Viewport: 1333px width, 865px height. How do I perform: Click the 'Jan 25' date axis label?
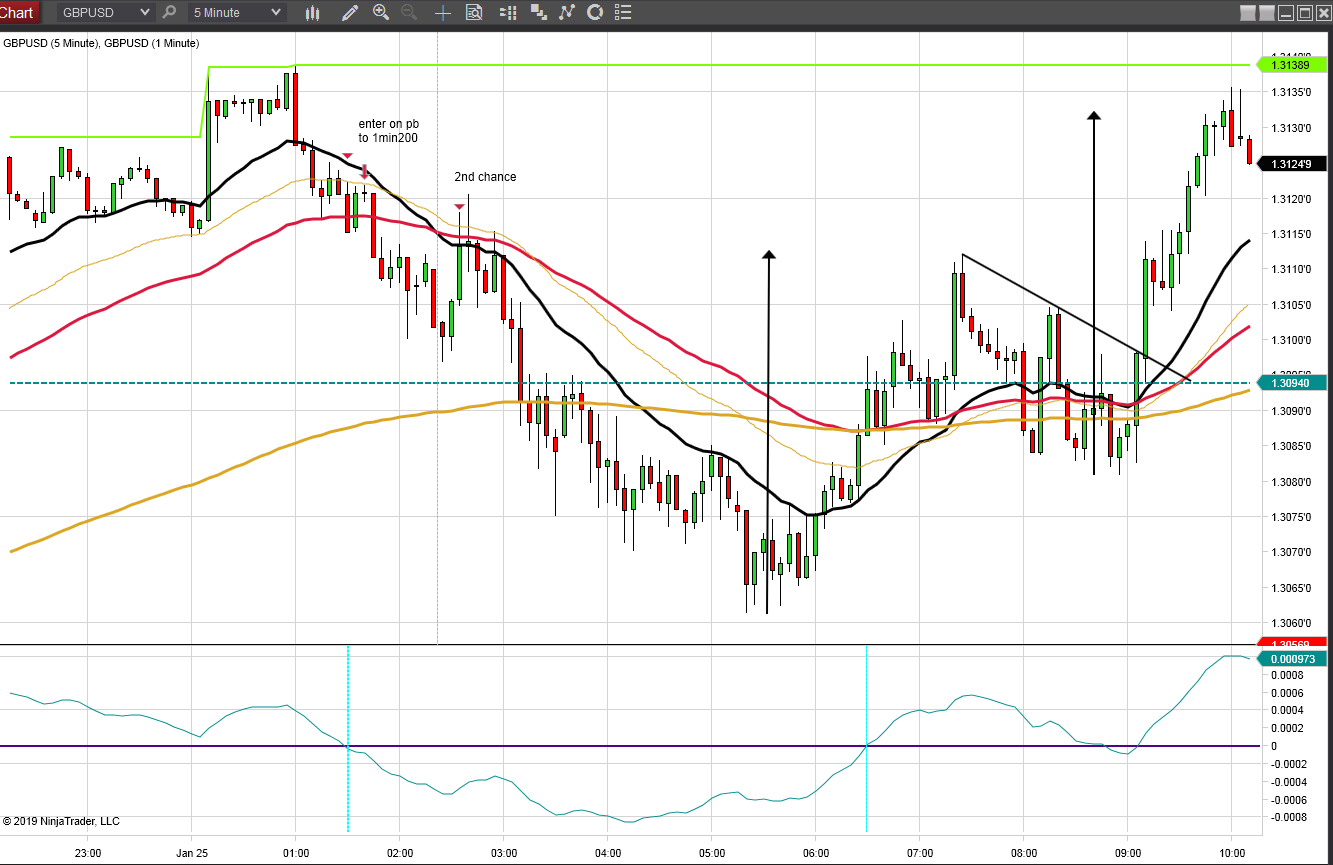point(191,853)
